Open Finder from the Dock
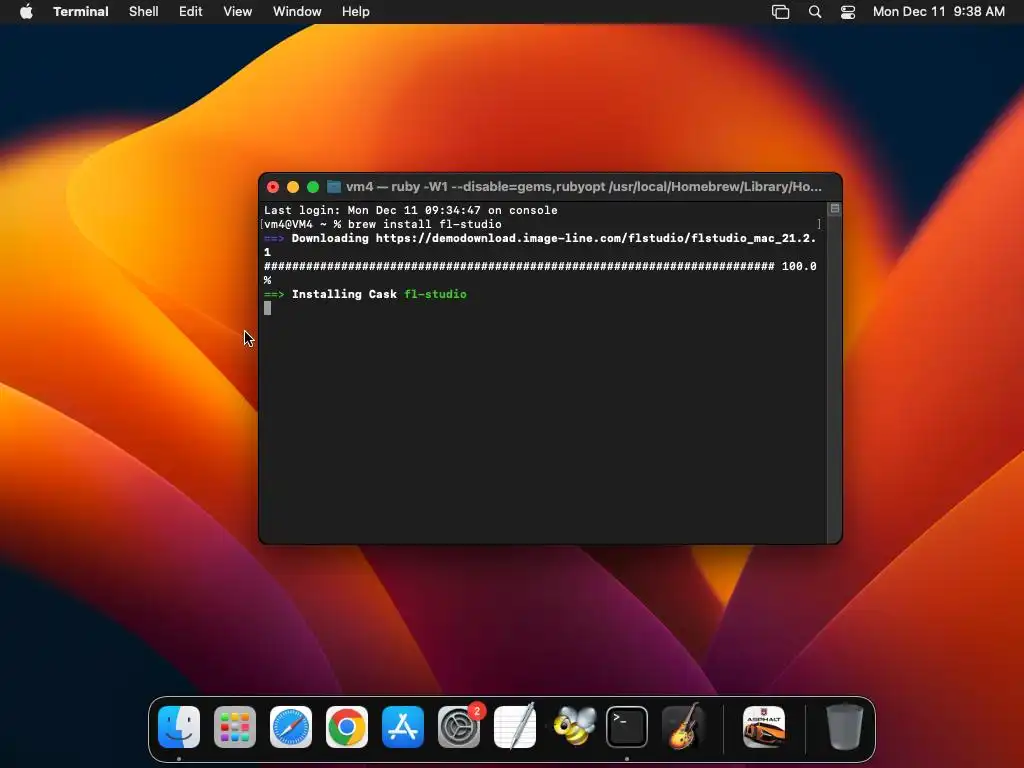Image resolution: width=1024 pixels, height=768 pixels. (179, 726)
